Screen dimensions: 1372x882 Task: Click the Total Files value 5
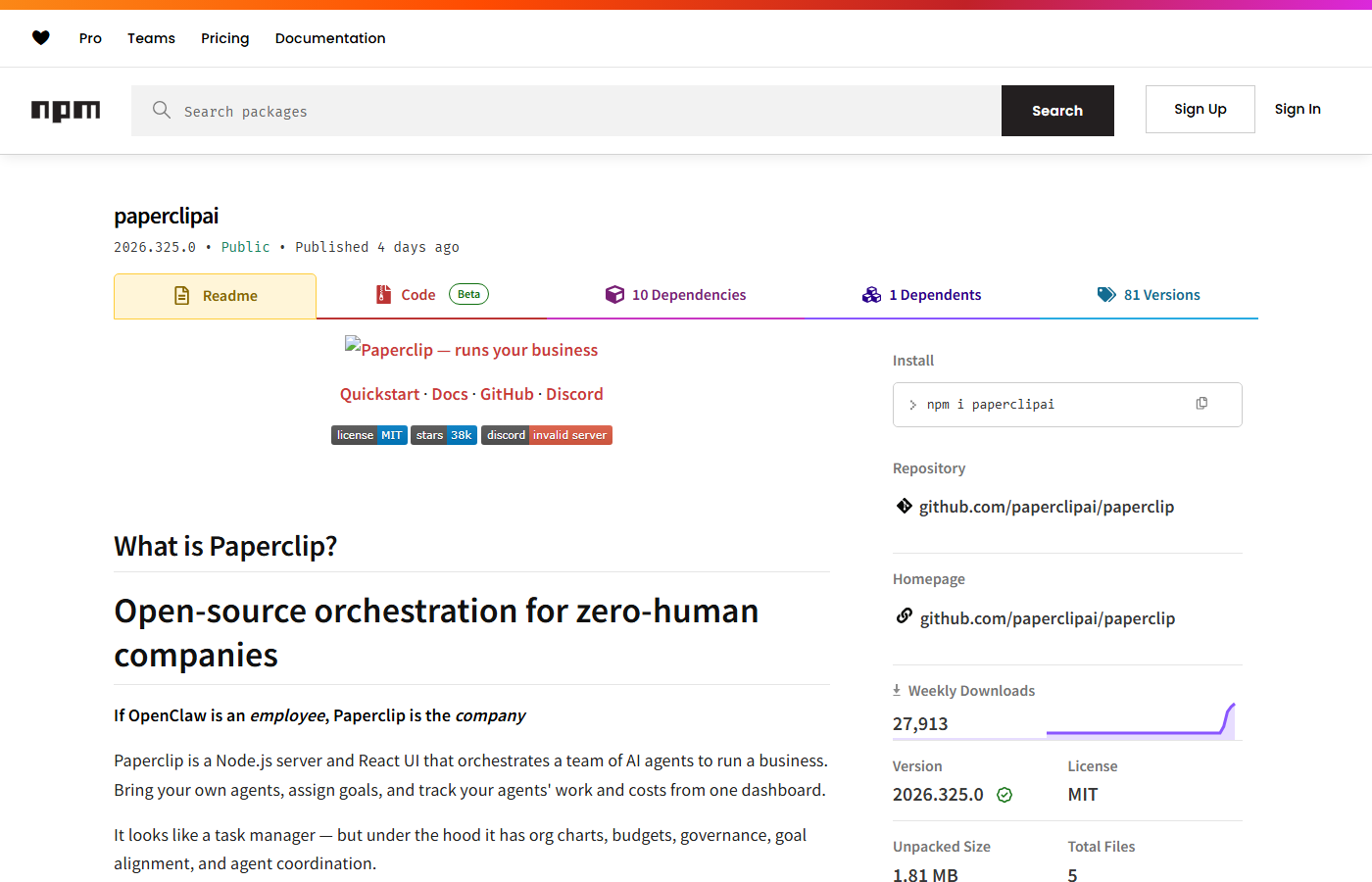coord(1073,875)
